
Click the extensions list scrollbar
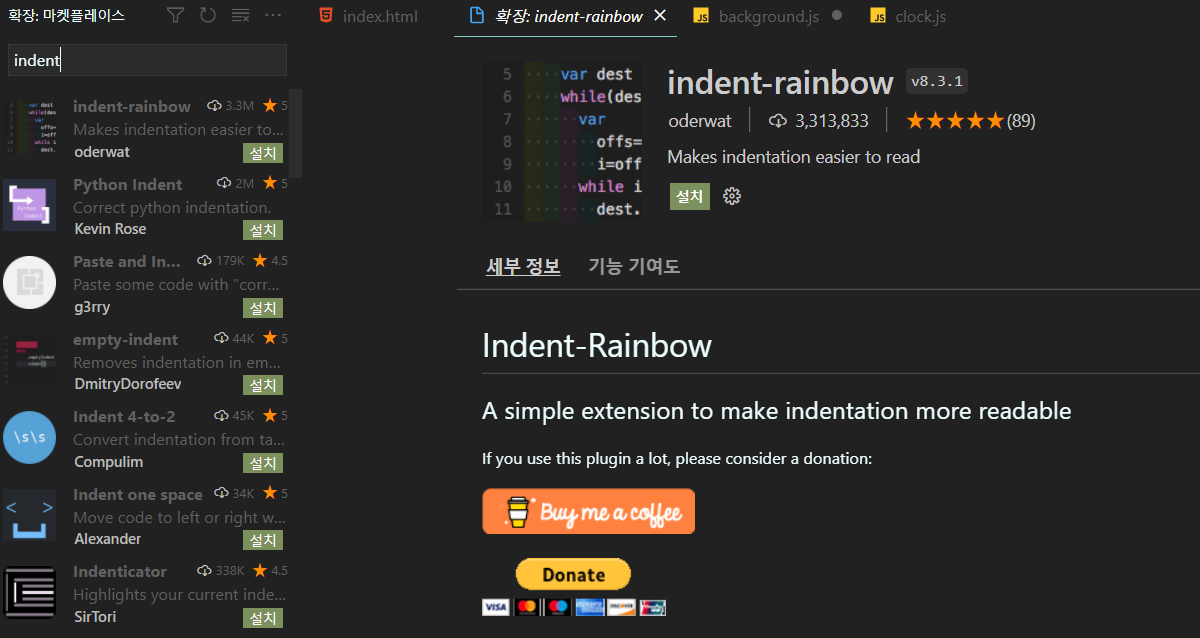[296, 132]
